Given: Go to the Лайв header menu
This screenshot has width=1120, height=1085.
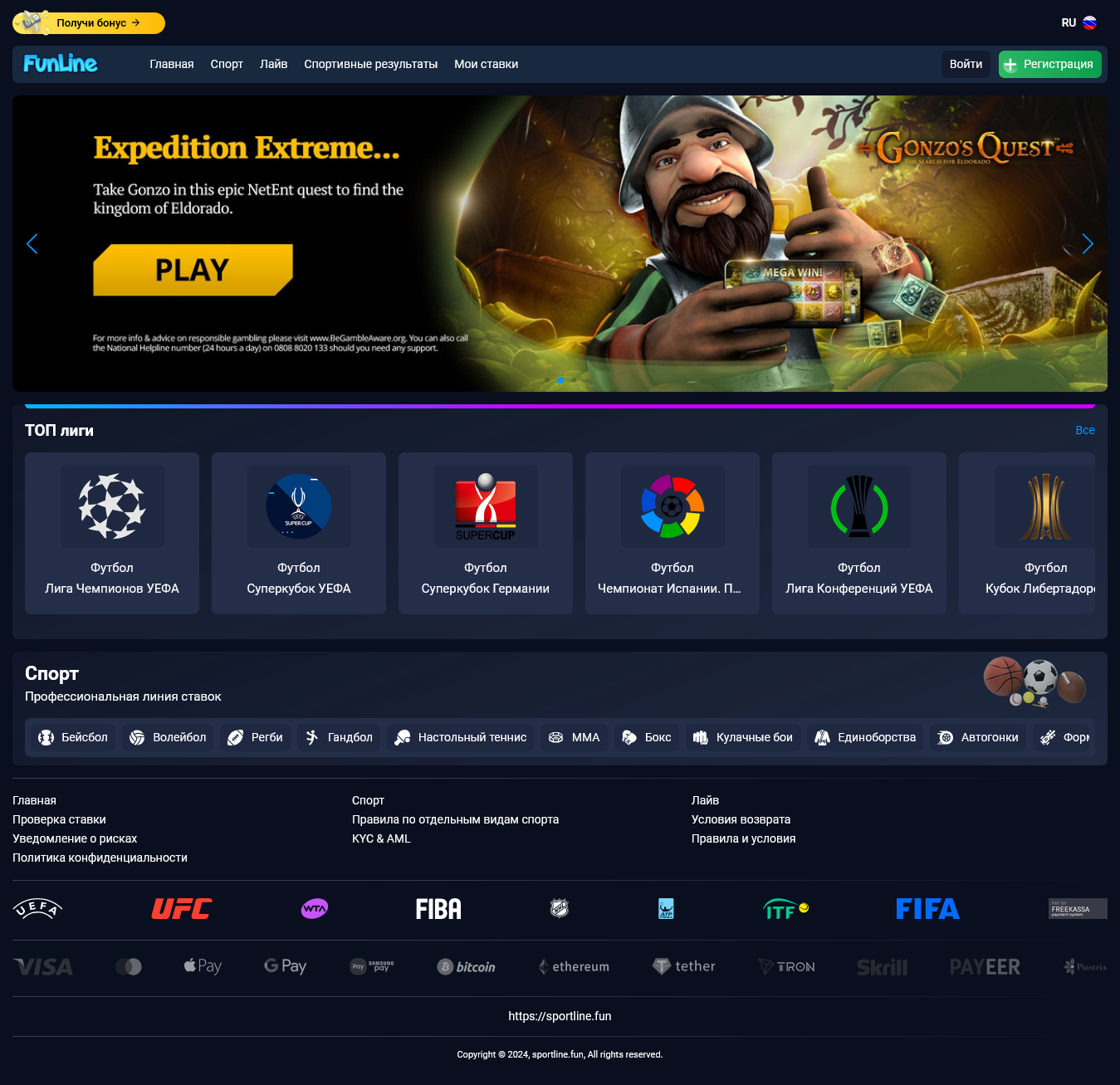Looking at the screenshot, I should (273, 64).
